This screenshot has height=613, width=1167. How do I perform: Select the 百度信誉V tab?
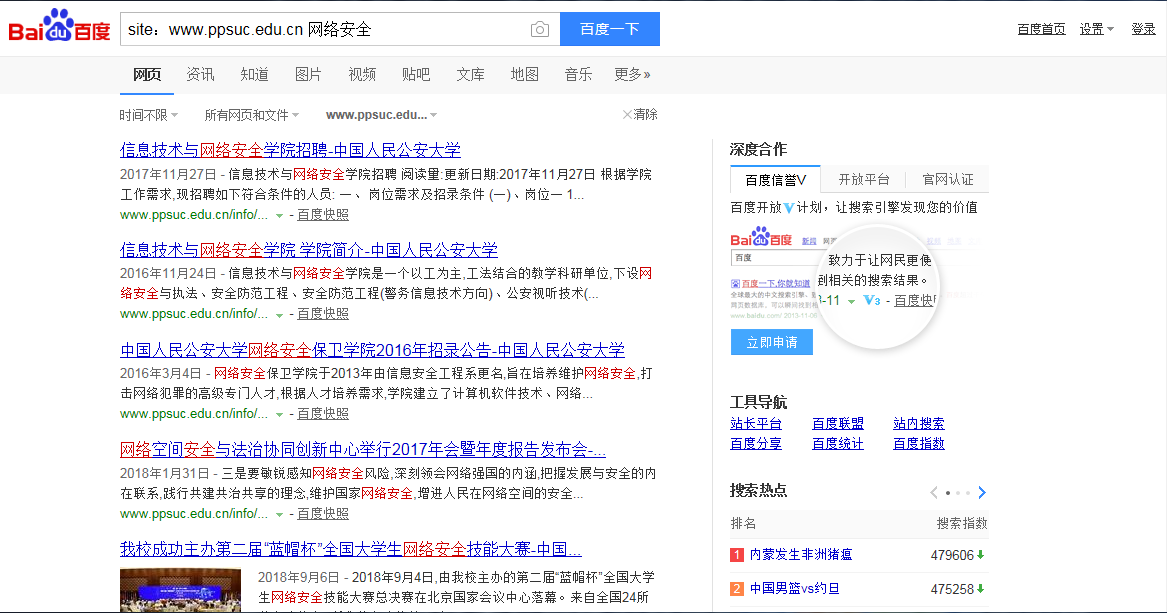(x=776, y=180)
